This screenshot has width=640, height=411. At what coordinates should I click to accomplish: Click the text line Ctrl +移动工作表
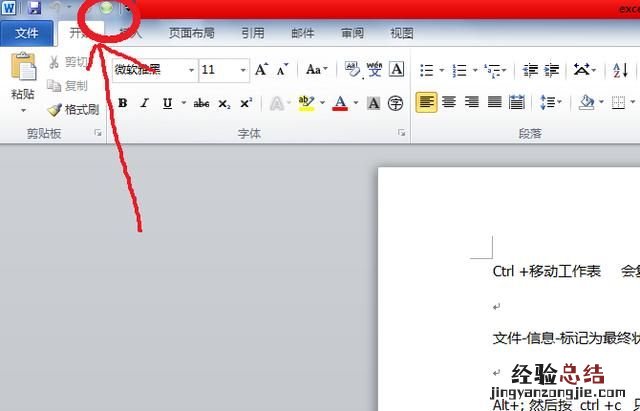(547, 271)
